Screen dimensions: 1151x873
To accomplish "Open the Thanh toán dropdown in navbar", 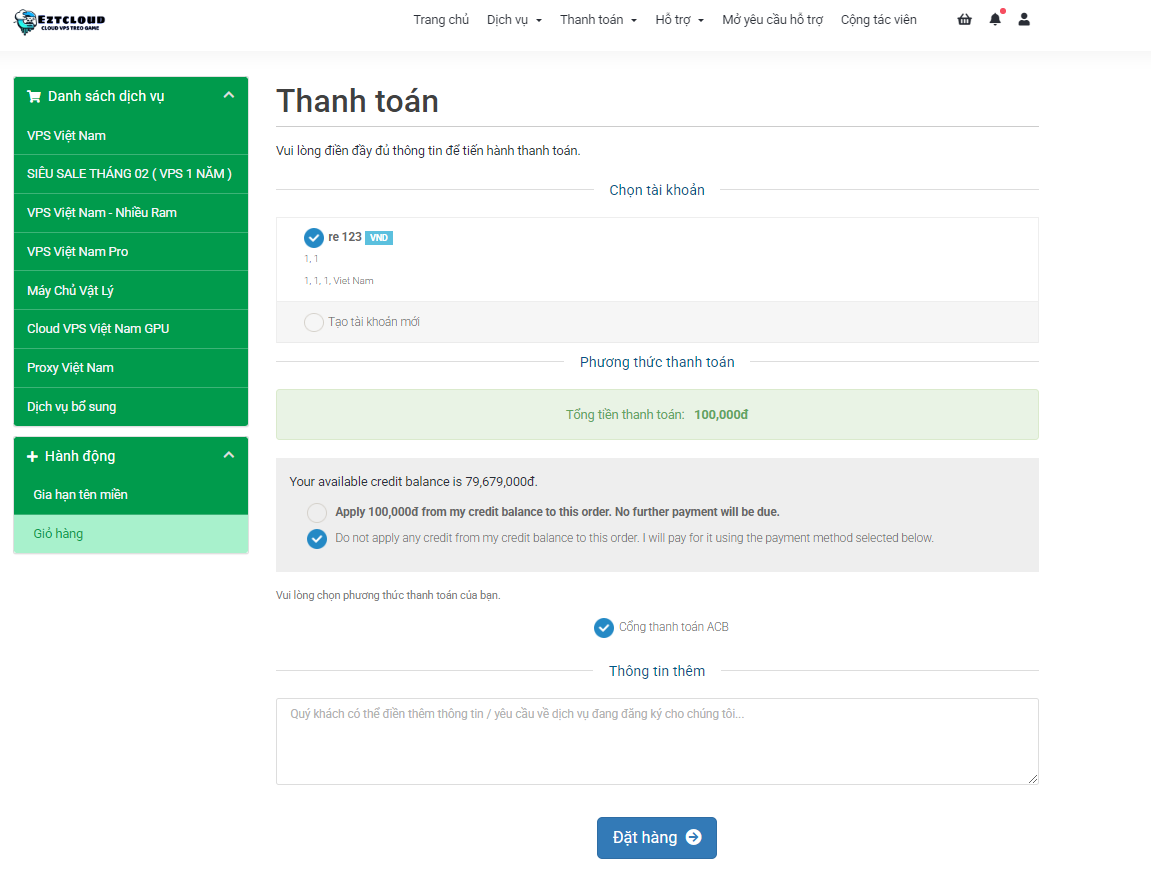I will (x=598, y=20).
